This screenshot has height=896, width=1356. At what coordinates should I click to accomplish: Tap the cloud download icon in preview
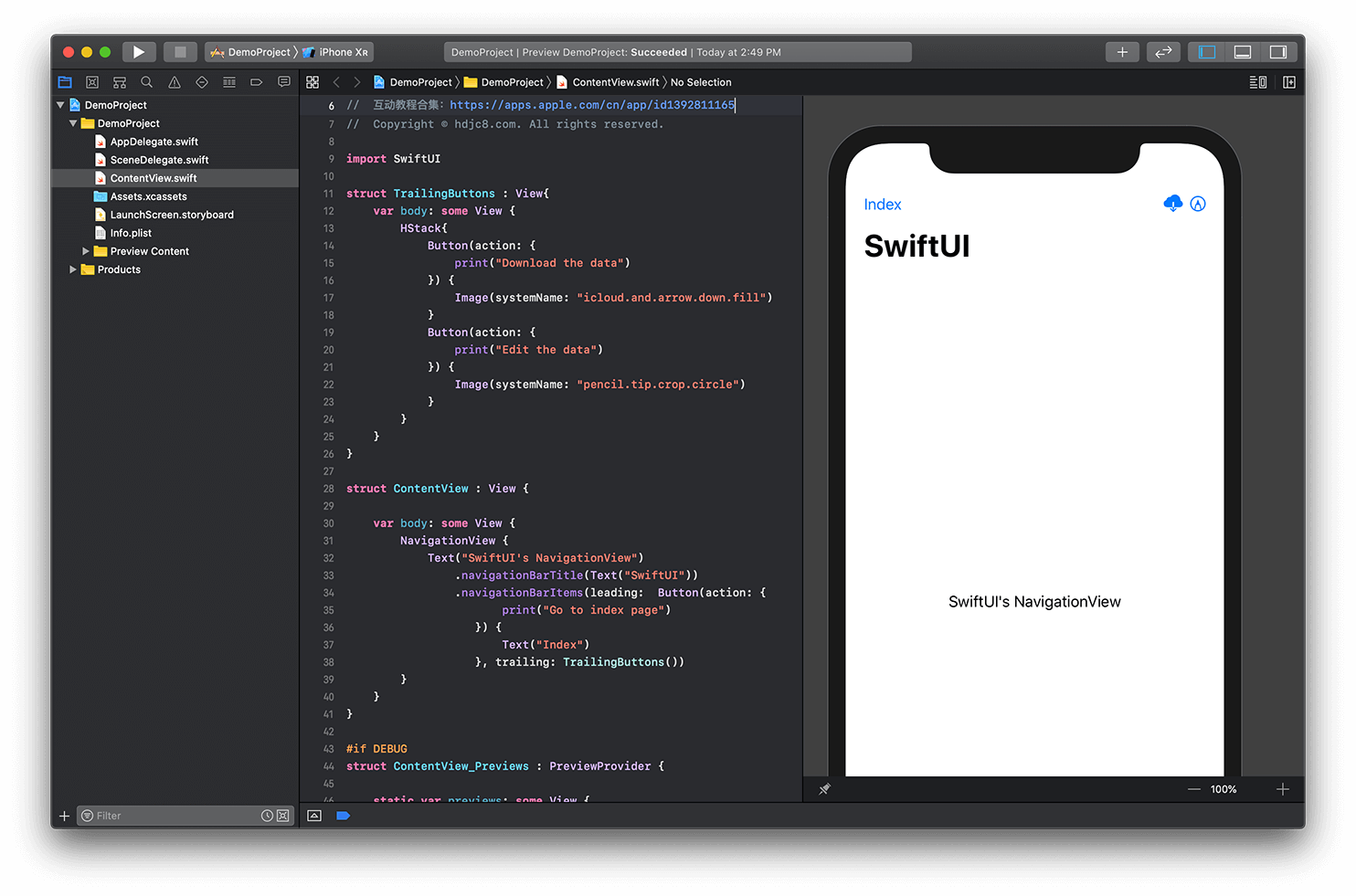(x=1173, y=204)
